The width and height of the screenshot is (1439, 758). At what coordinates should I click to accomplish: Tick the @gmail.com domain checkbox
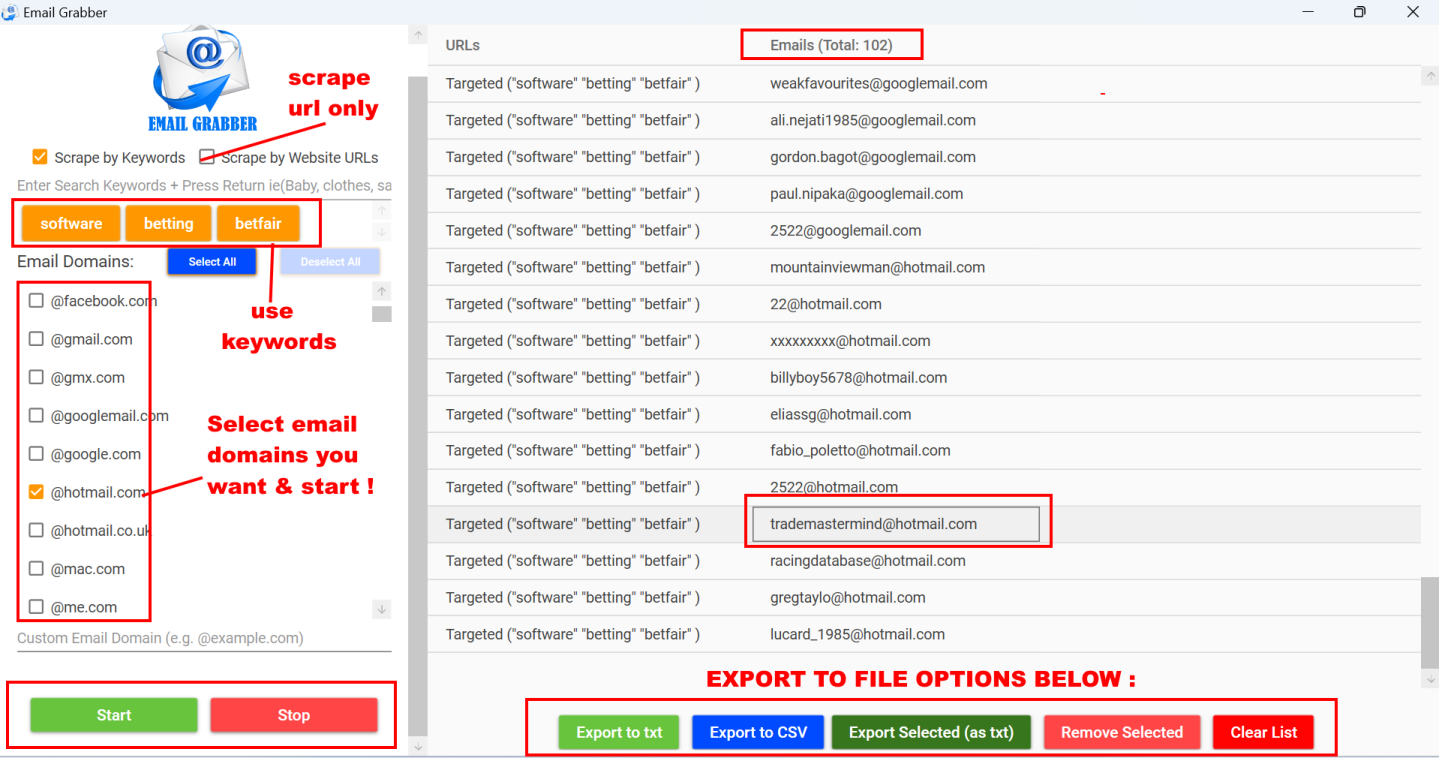(37, 339)
